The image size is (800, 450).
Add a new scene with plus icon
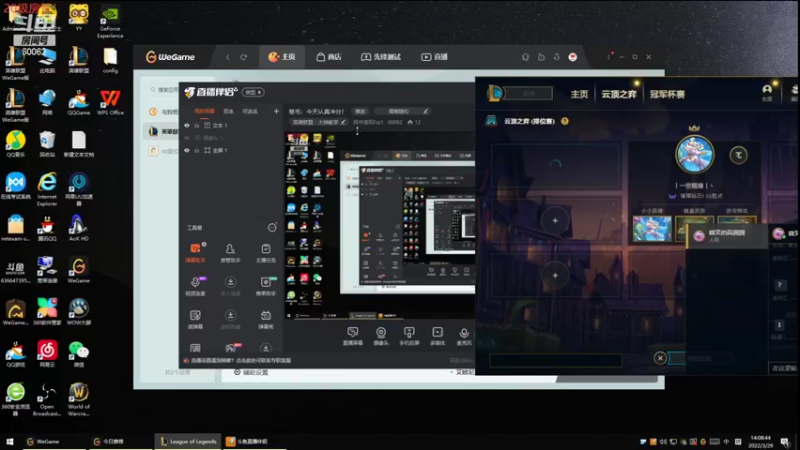(x=276, y=111)
